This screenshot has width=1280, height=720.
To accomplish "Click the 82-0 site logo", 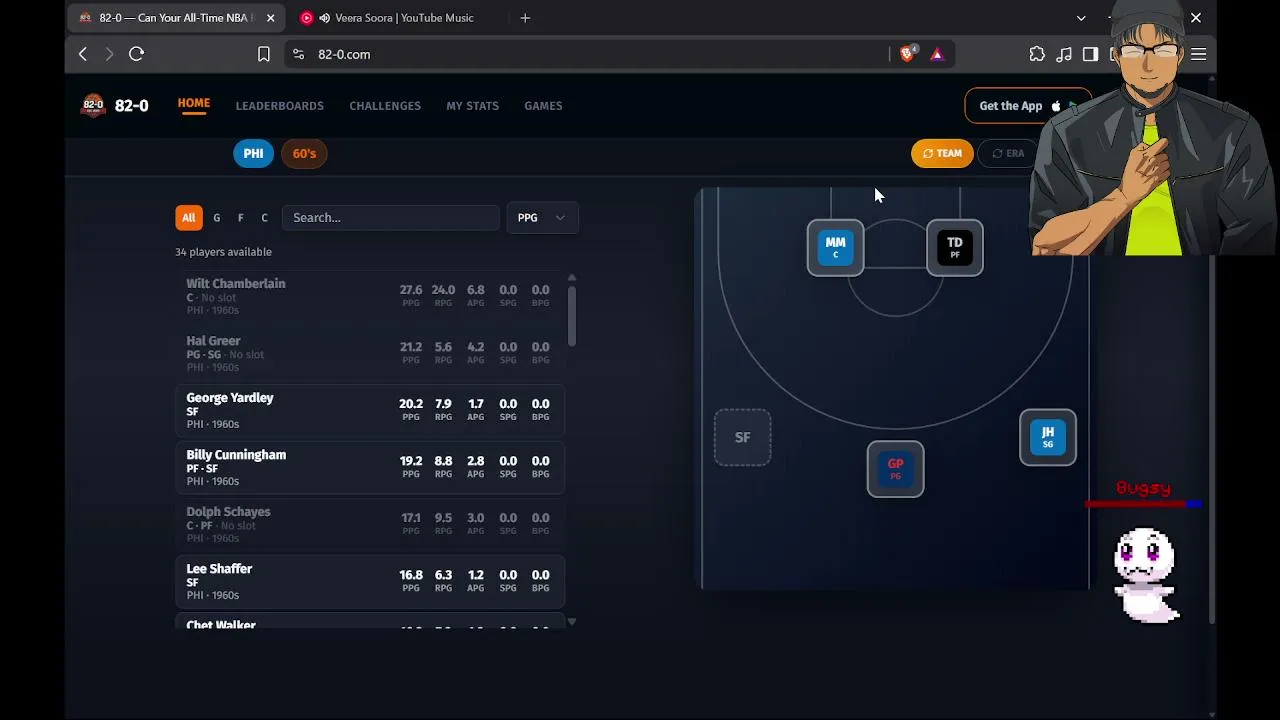I will (115, 105).
